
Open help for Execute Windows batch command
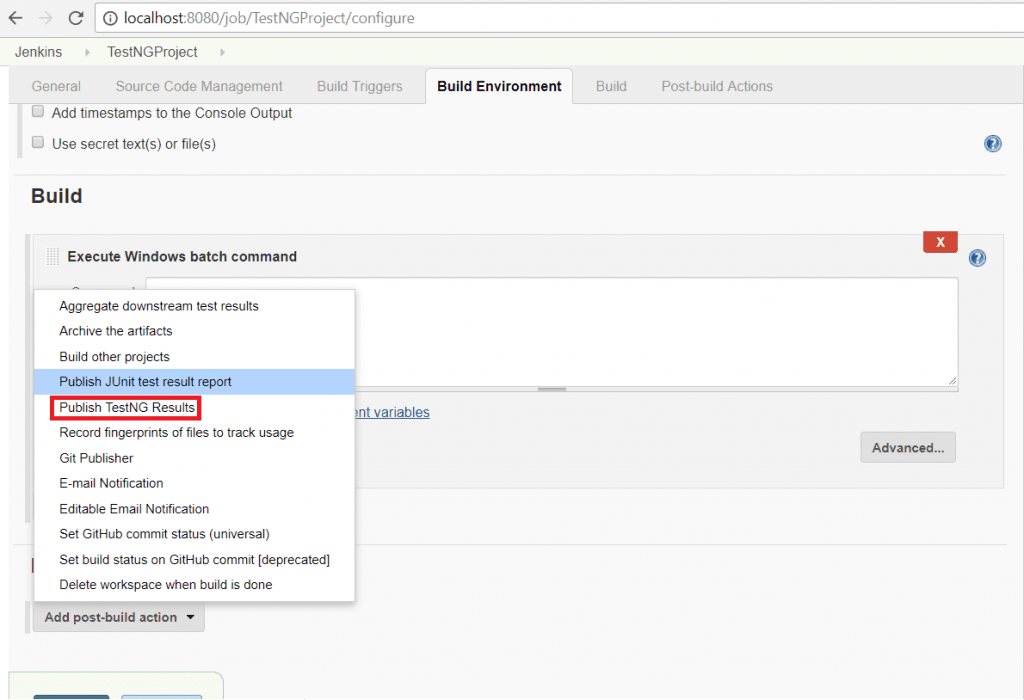coord(977,258)
